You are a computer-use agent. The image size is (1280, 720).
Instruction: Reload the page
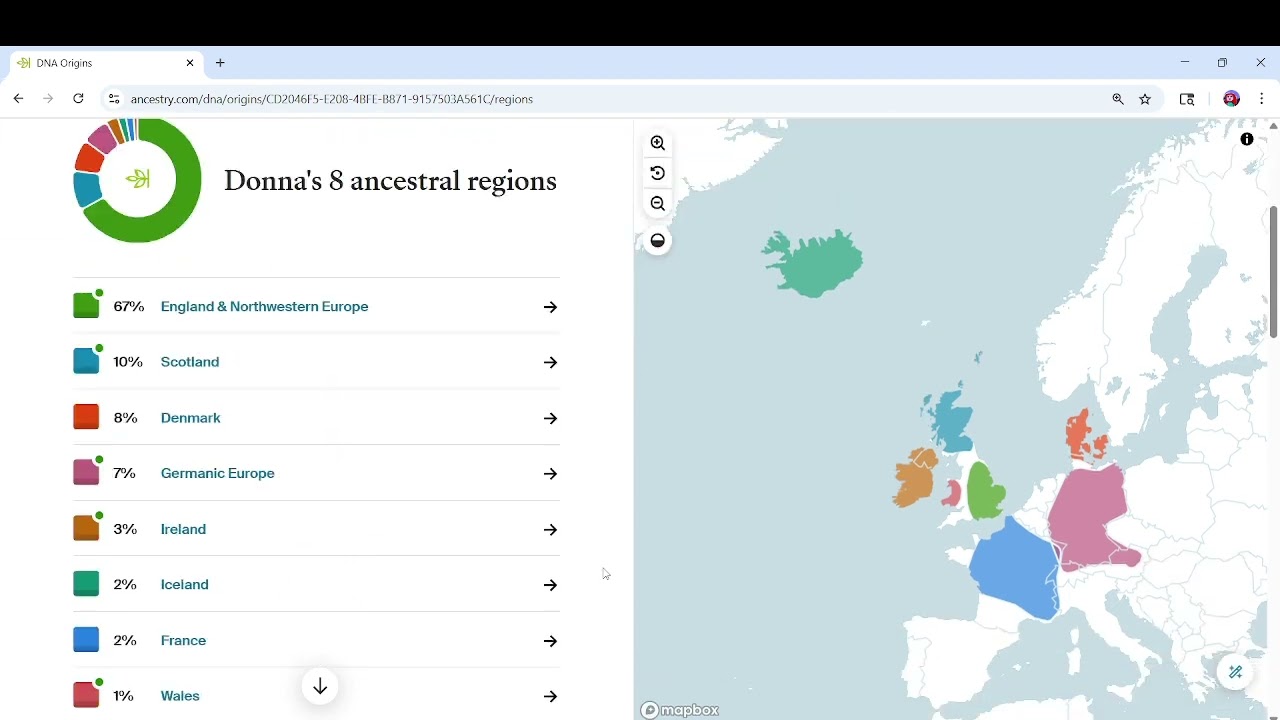[78, 99]
